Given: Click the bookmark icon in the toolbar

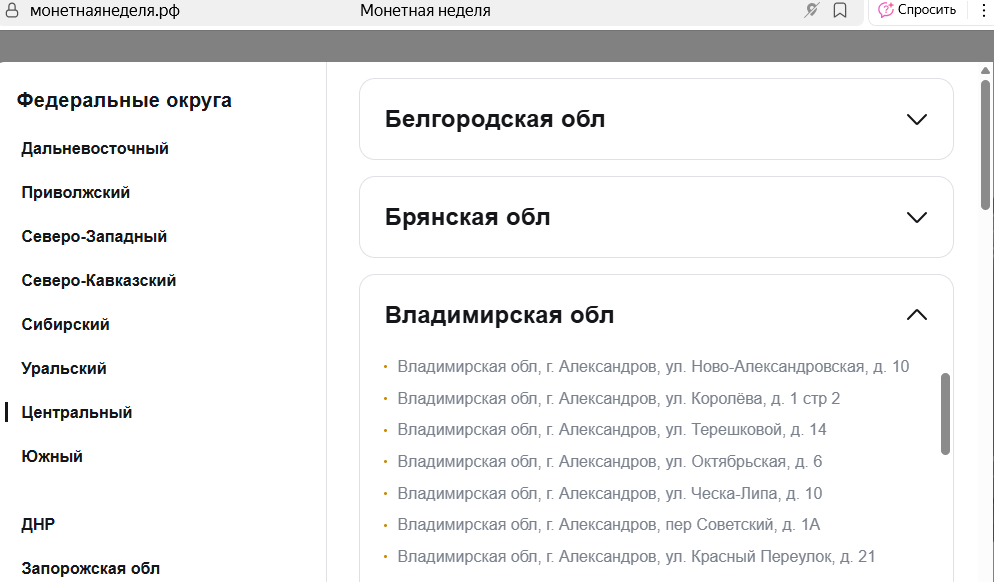Looking at the screenshot, I should point(840,11).
